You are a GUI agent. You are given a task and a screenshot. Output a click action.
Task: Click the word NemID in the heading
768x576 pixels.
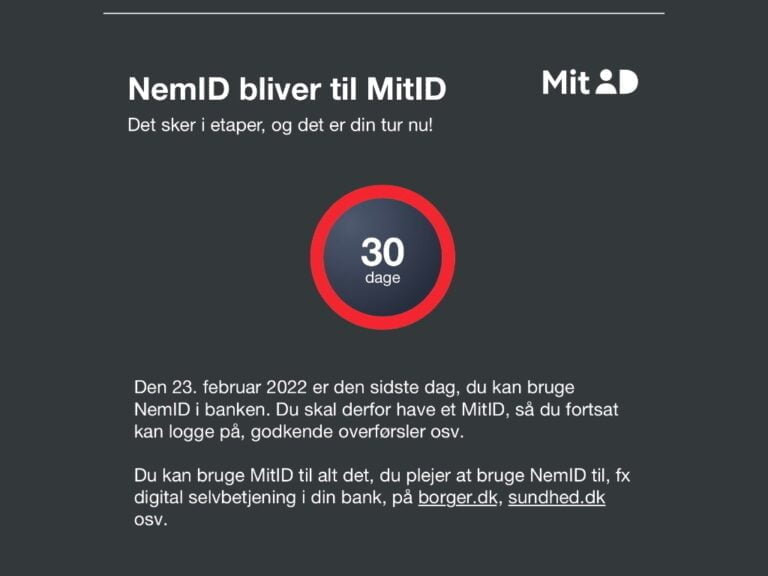[x=179, y=89]
